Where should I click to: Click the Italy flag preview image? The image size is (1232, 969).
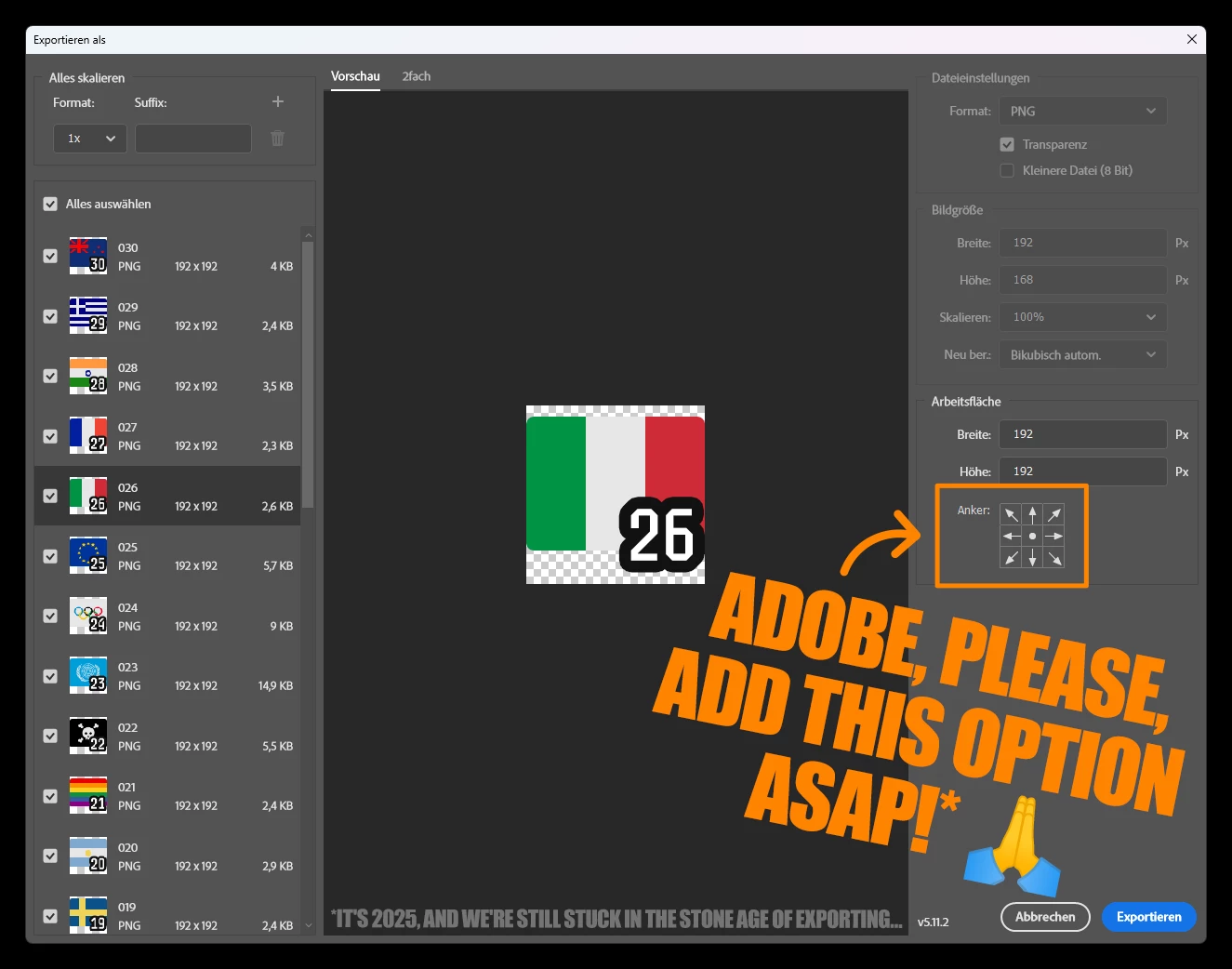[616, 495]
